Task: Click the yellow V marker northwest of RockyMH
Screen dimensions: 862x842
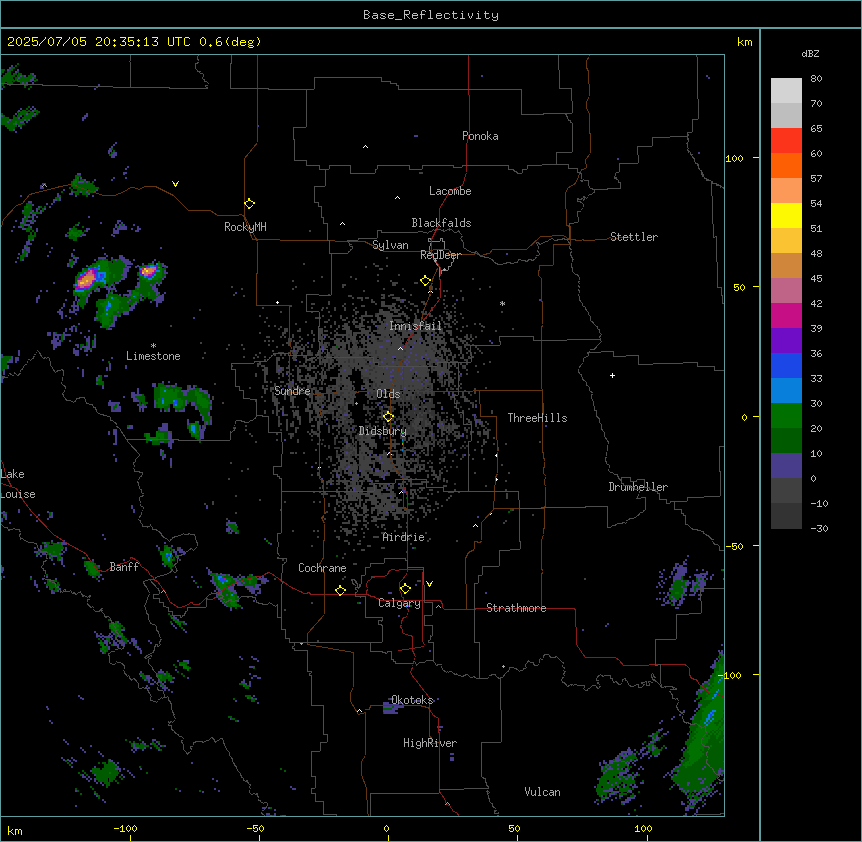Action: pos(175,184)
